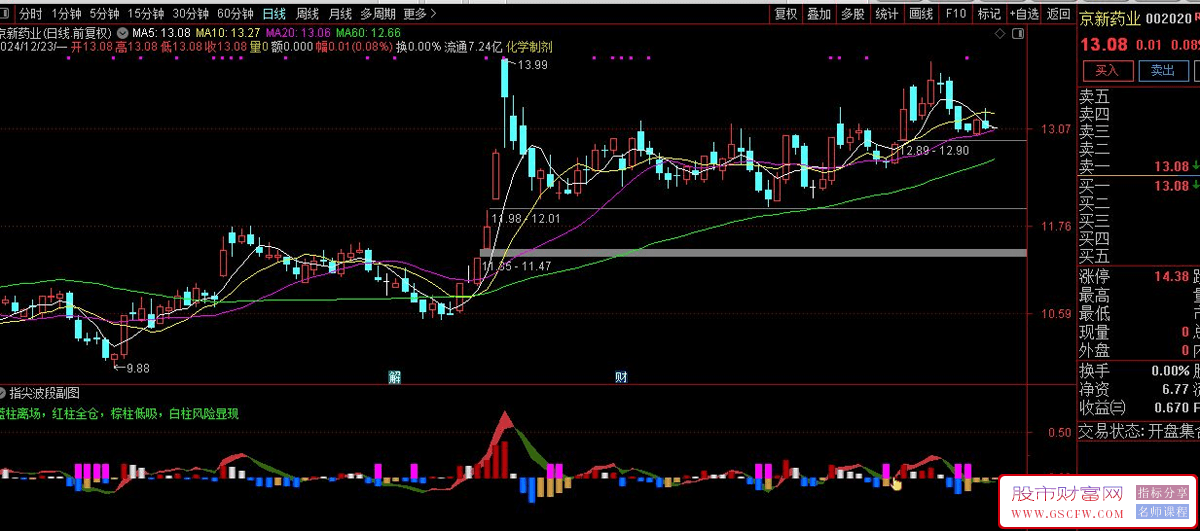Viewport: 1200px width, 531px height.
Task: Open the 统计 statistics tool
Action: pyautogui.click(x=886, y=14)
